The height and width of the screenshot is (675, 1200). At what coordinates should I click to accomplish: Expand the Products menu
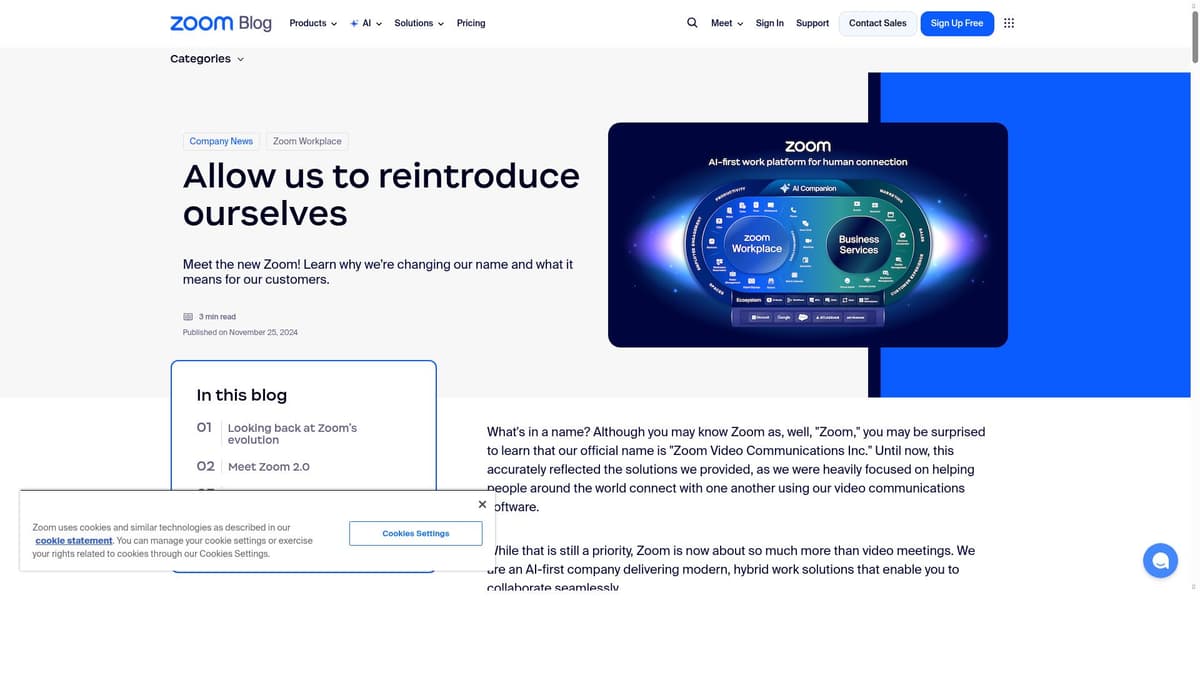(x=313, y=23)
